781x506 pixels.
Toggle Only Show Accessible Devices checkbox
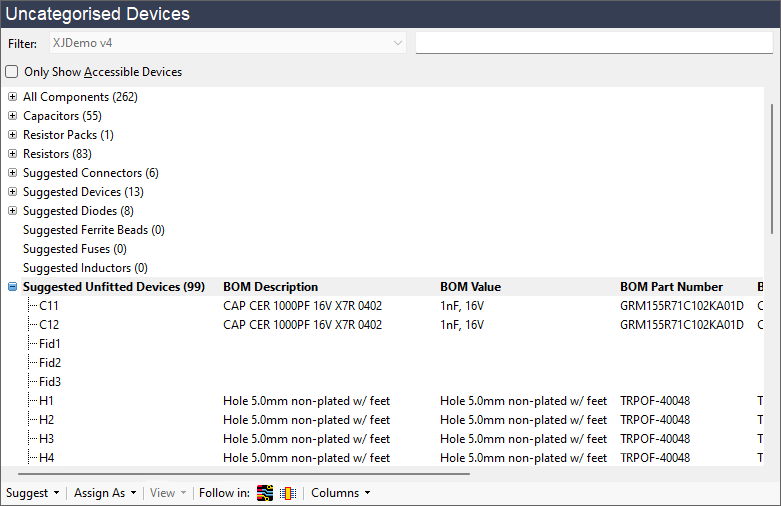click(12, 72)
